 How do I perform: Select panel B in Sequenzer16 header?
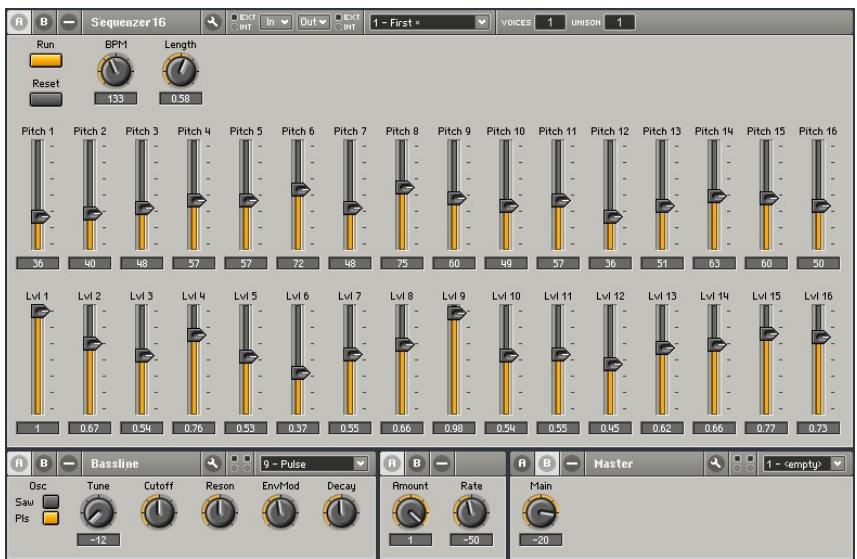pyautogui.click(x=44, y=22)
